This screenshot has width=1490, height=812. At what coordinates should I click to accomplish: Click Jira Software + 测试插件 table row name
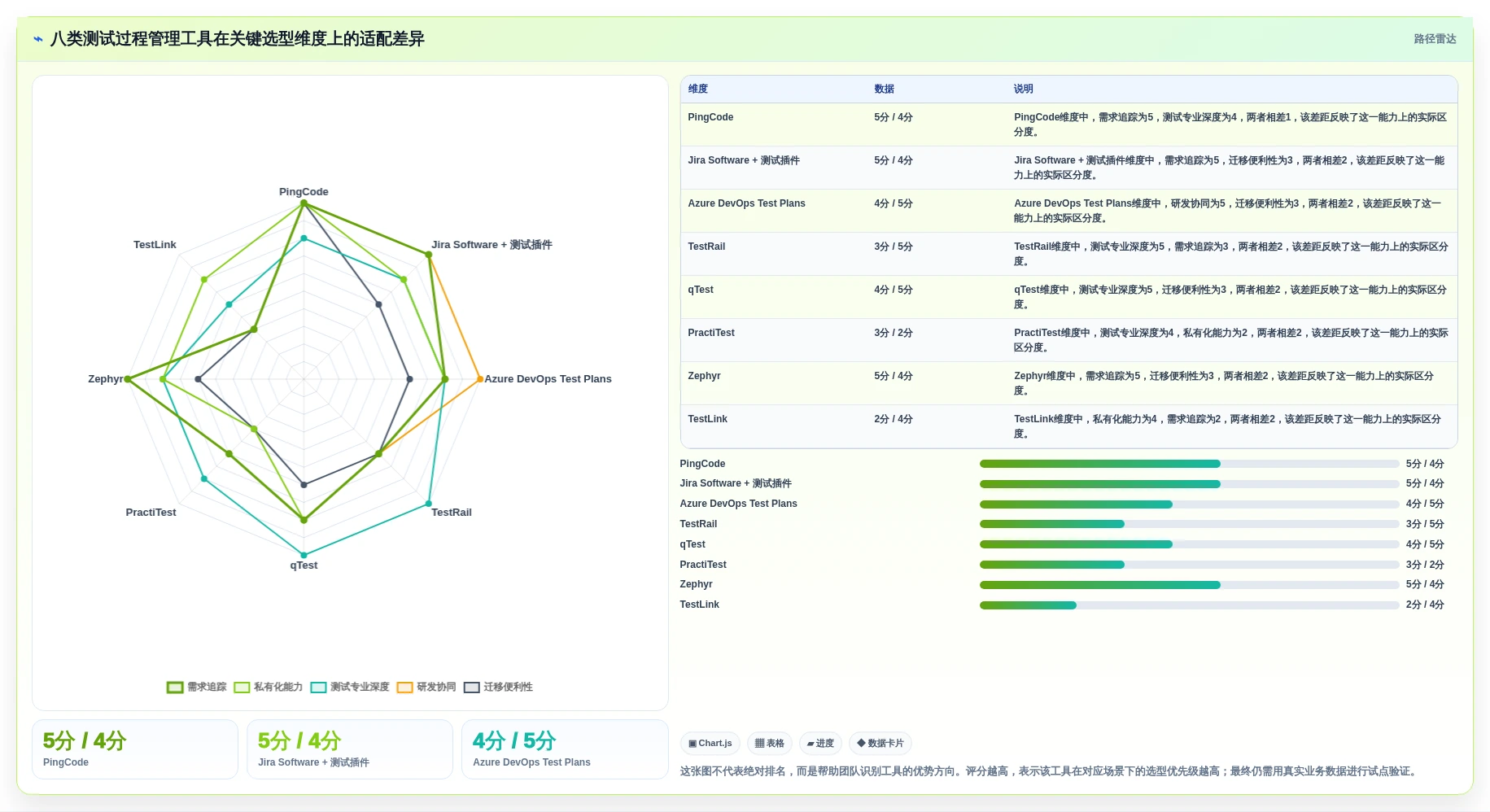point(744,160)
